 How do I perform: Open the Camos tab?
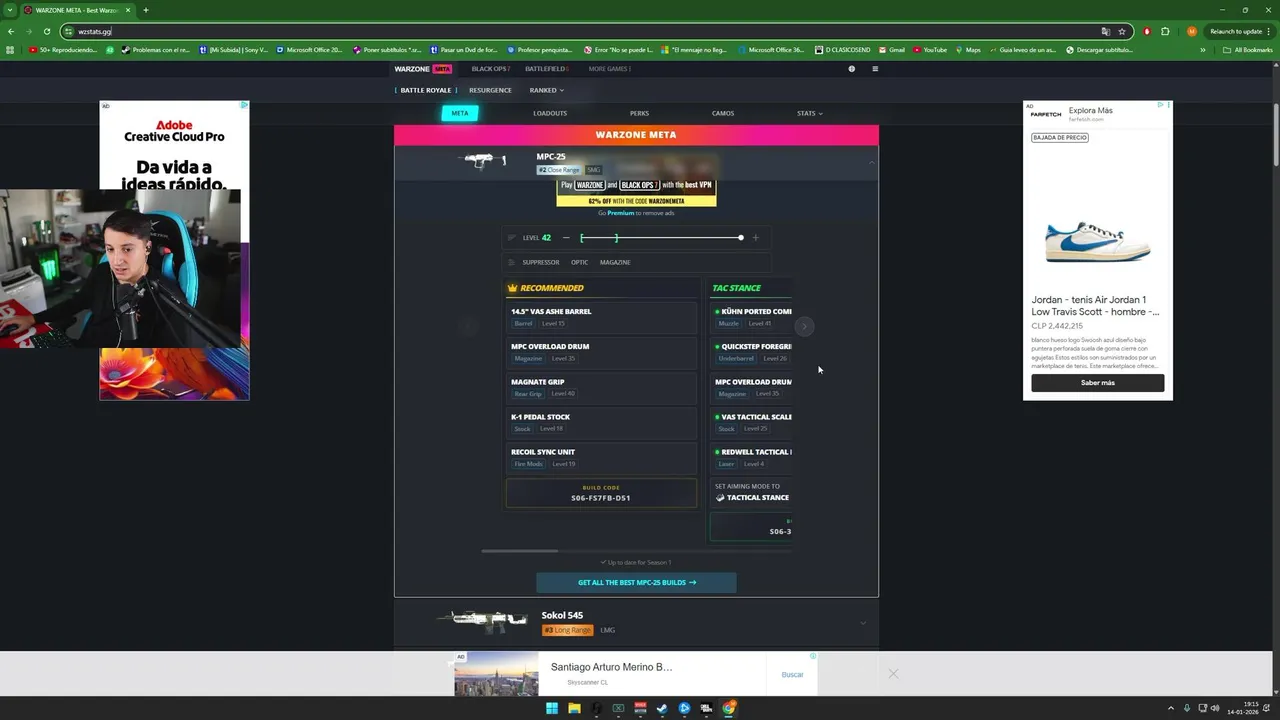(723, 113)
